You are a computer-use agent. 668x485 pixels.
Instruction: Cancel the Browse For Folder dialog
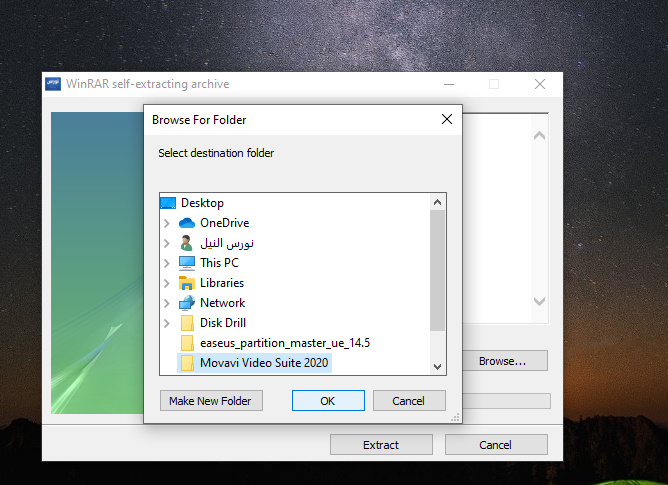[409, 401]
